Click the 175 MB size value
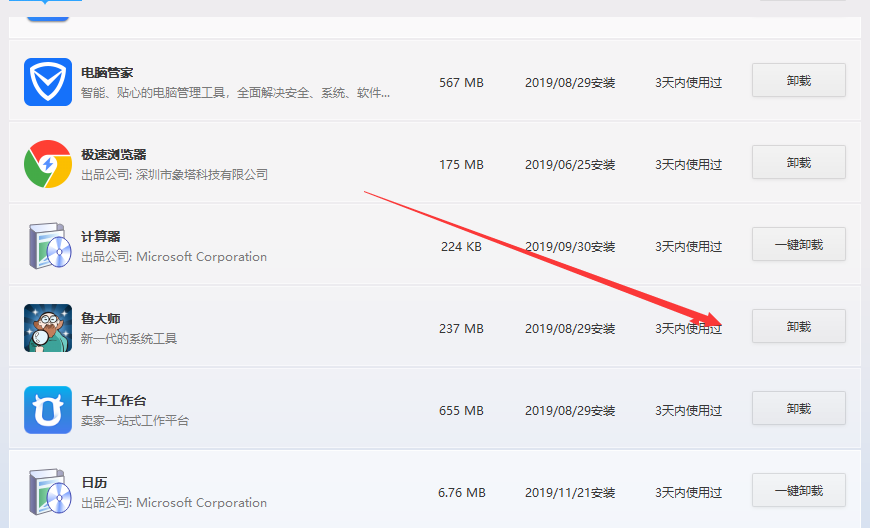The height and width of the screenshot is (528, 870). point(461,165)
